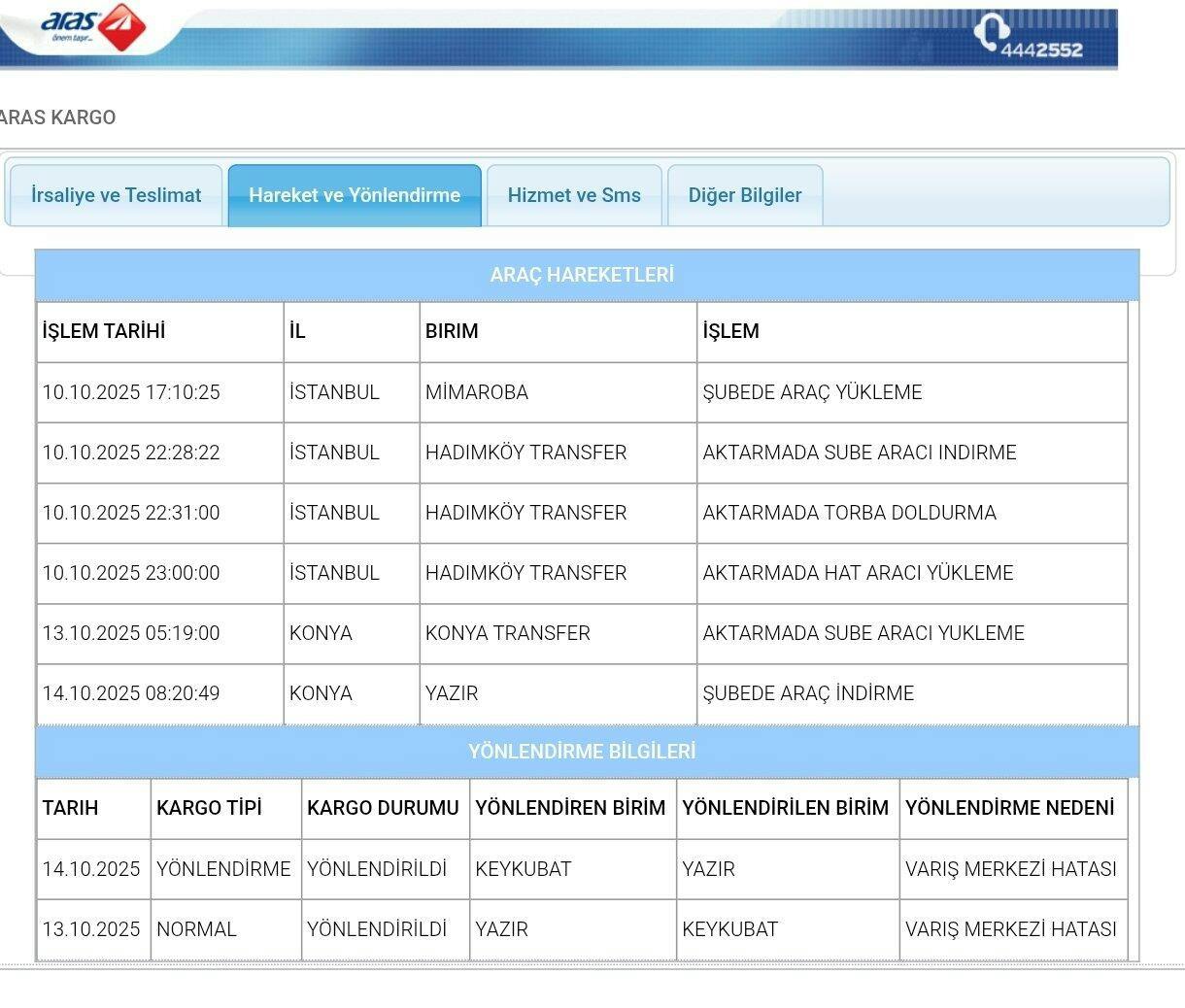Click the YÖNLENDİRME NEDENİ column header

coord(1009,808)
